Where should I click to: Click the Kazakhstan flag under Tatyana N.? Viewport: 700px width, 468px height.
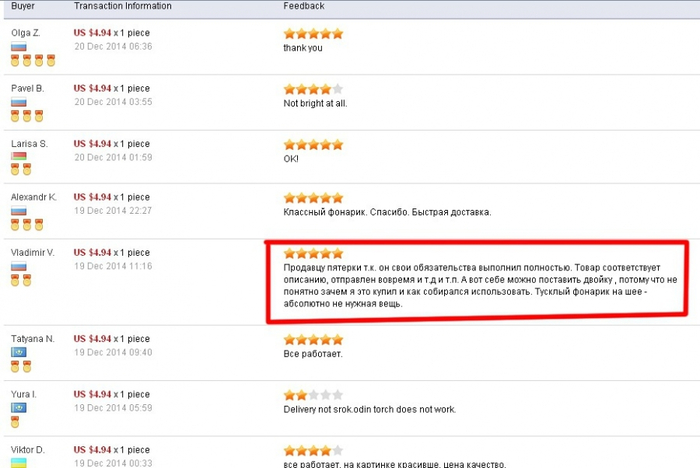19,352
